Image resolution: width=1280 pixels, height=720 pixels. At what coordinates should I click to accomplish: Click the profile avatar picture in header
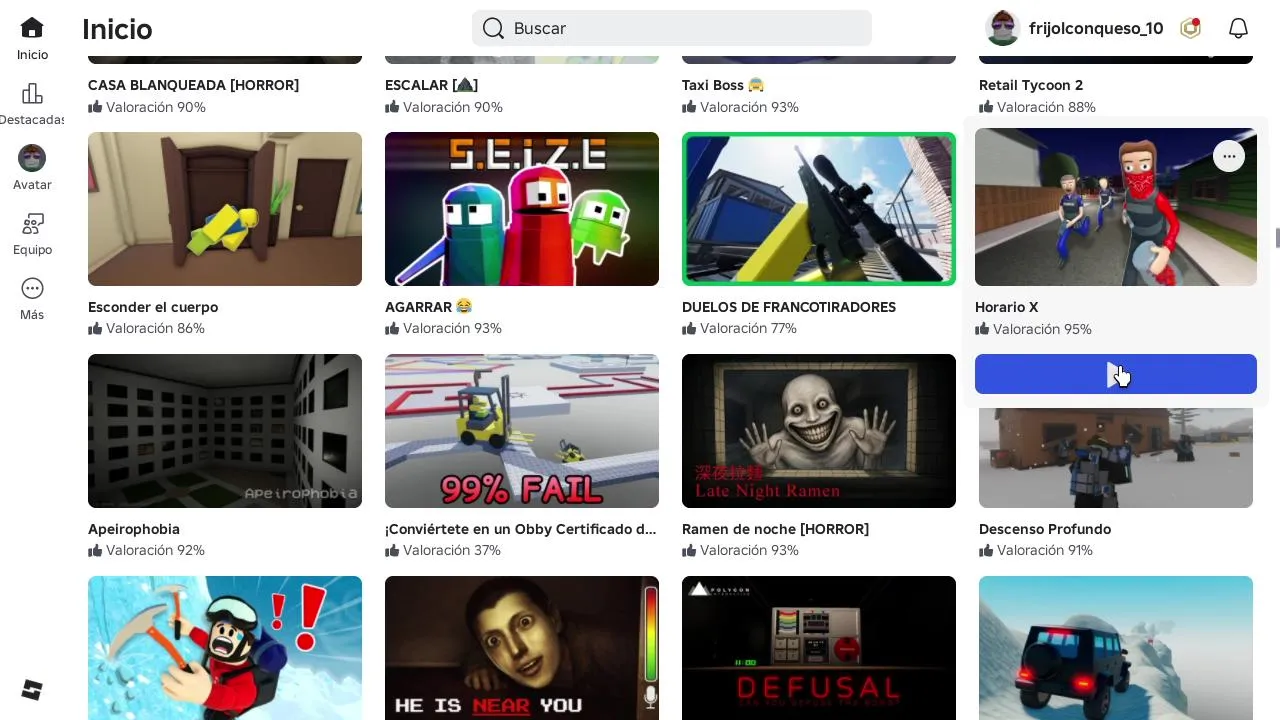click(x=1002, y=28)
